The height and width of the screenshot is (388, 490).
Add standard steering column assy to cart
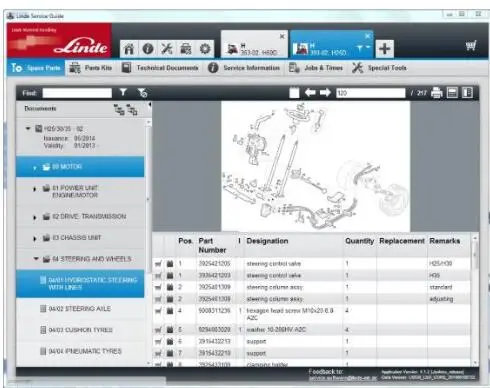[158, 287]
